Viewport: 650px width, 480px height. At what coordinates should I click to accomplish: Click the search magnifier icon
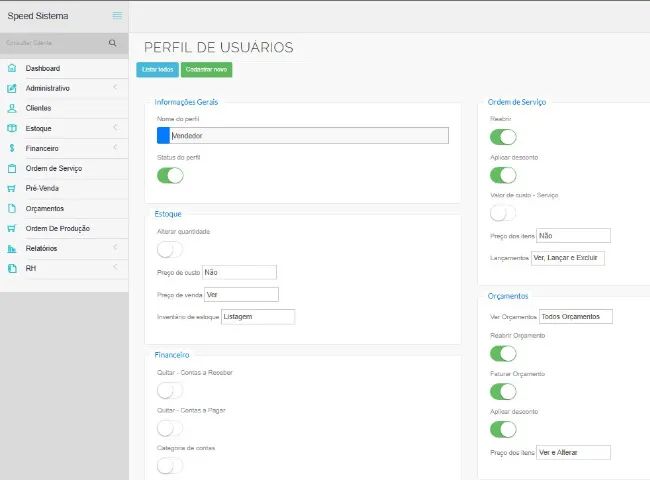tap(112, 44)
